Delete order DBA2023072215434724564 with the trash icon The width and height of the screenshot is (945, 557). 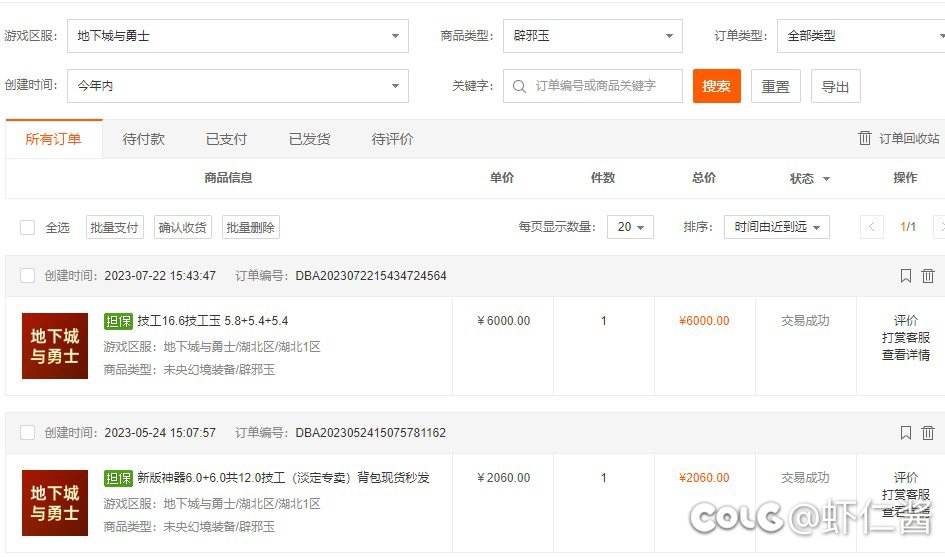click(x=928, y=276)
